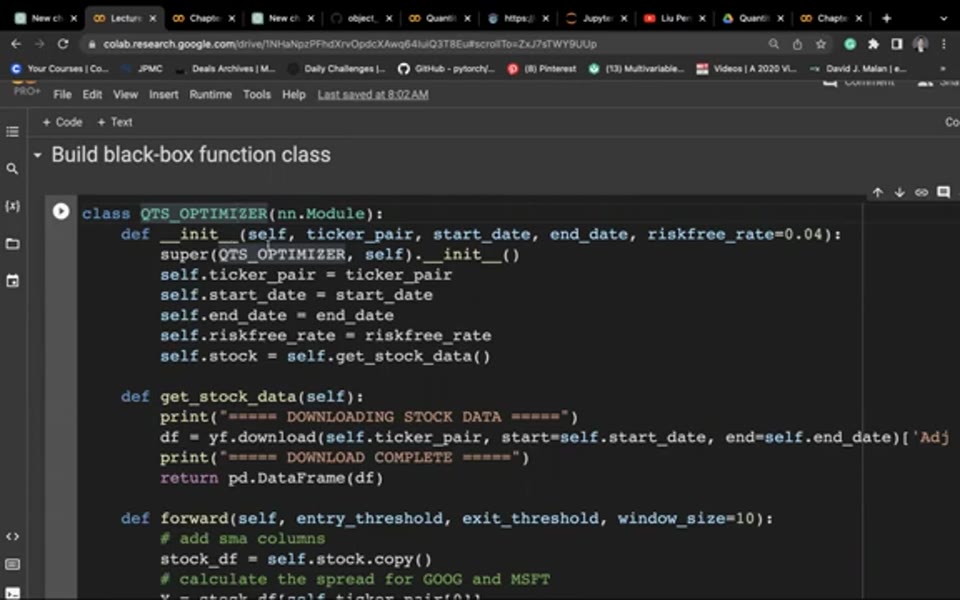The image size is (960, 600).
Task: Go forward with browser forward arrow
Action: tap(39, 44)
